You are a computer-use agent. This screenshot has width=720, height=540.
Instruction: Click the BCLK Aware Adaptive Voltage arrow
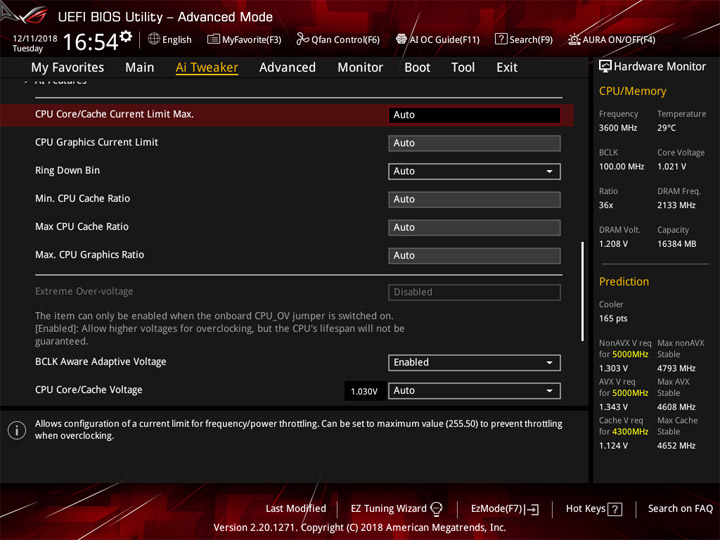pos(549,362)
